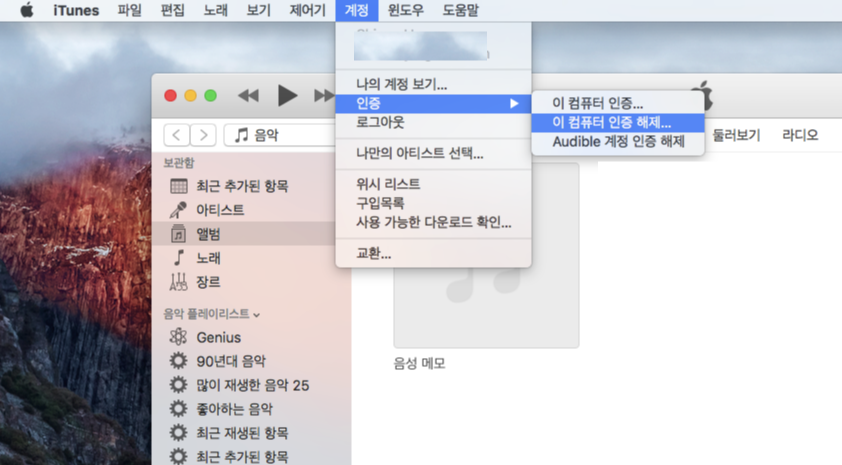Click the gear icon beside 많이 재생한 음악 25
The image size is (842, 465).
pos(178,385)
